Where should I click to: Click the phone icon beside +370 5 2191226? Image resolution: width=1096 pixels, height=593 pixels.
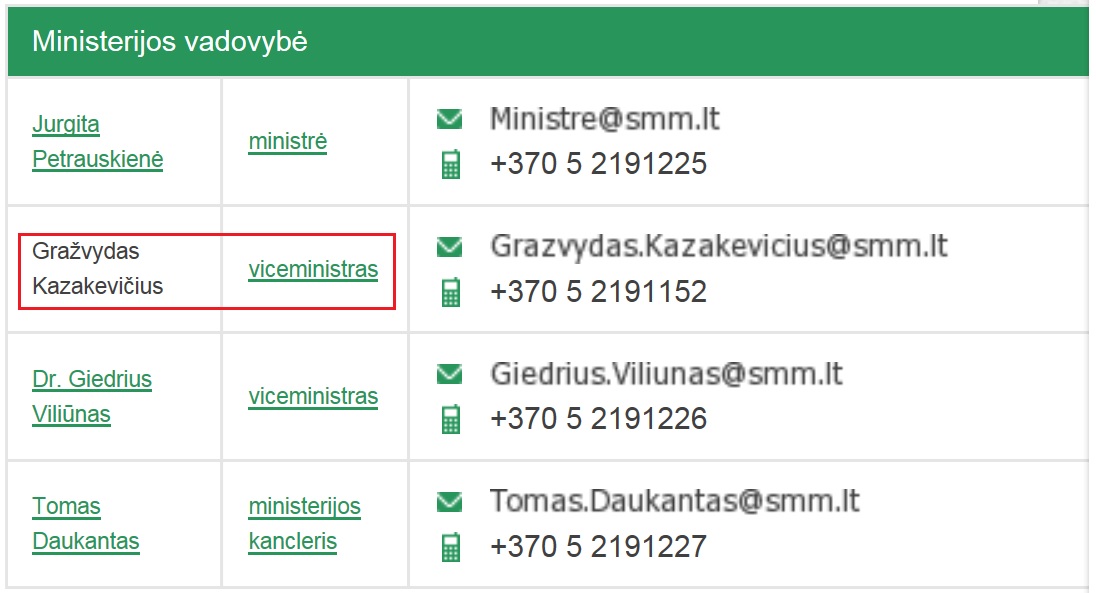tap(451, 419)
